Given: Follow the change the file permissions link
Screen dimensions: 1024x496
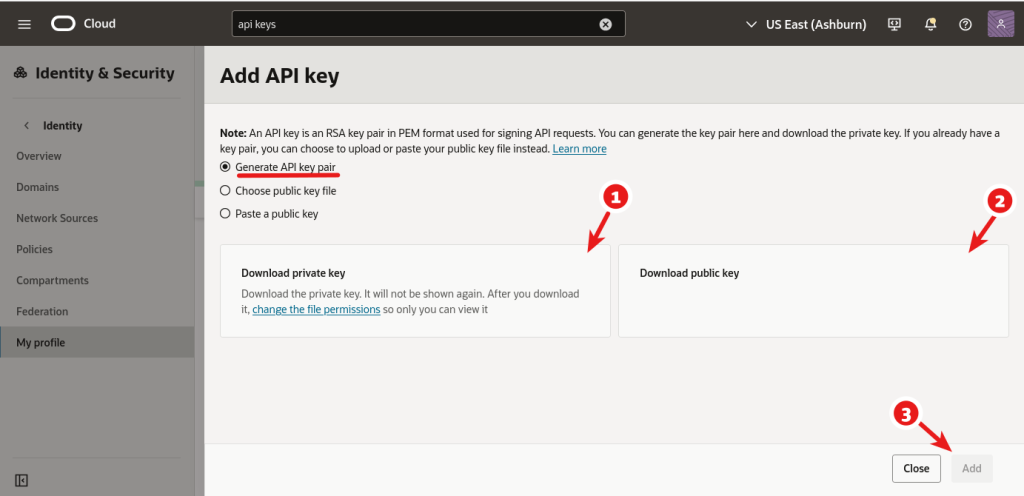Looking at the screenshot, I should [x=316, y=310].
